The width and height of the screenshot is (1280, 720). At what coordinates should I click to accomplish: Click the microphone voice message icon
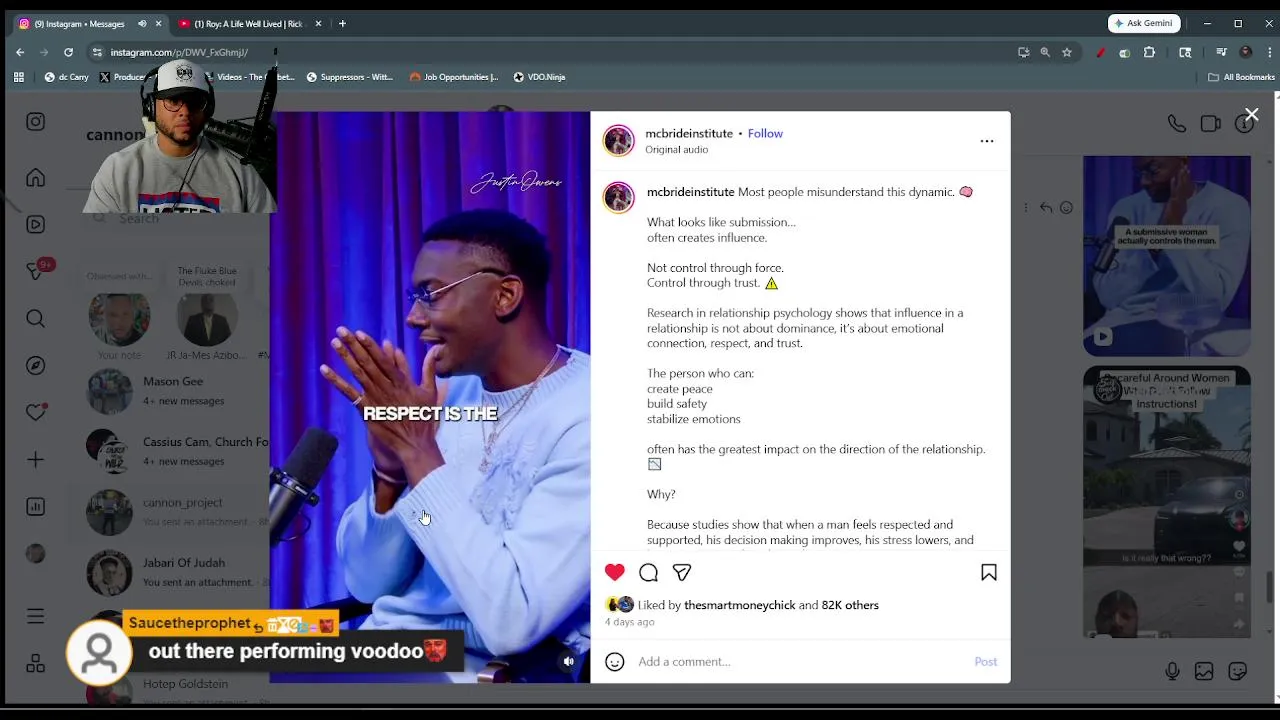coord(1172,671)
